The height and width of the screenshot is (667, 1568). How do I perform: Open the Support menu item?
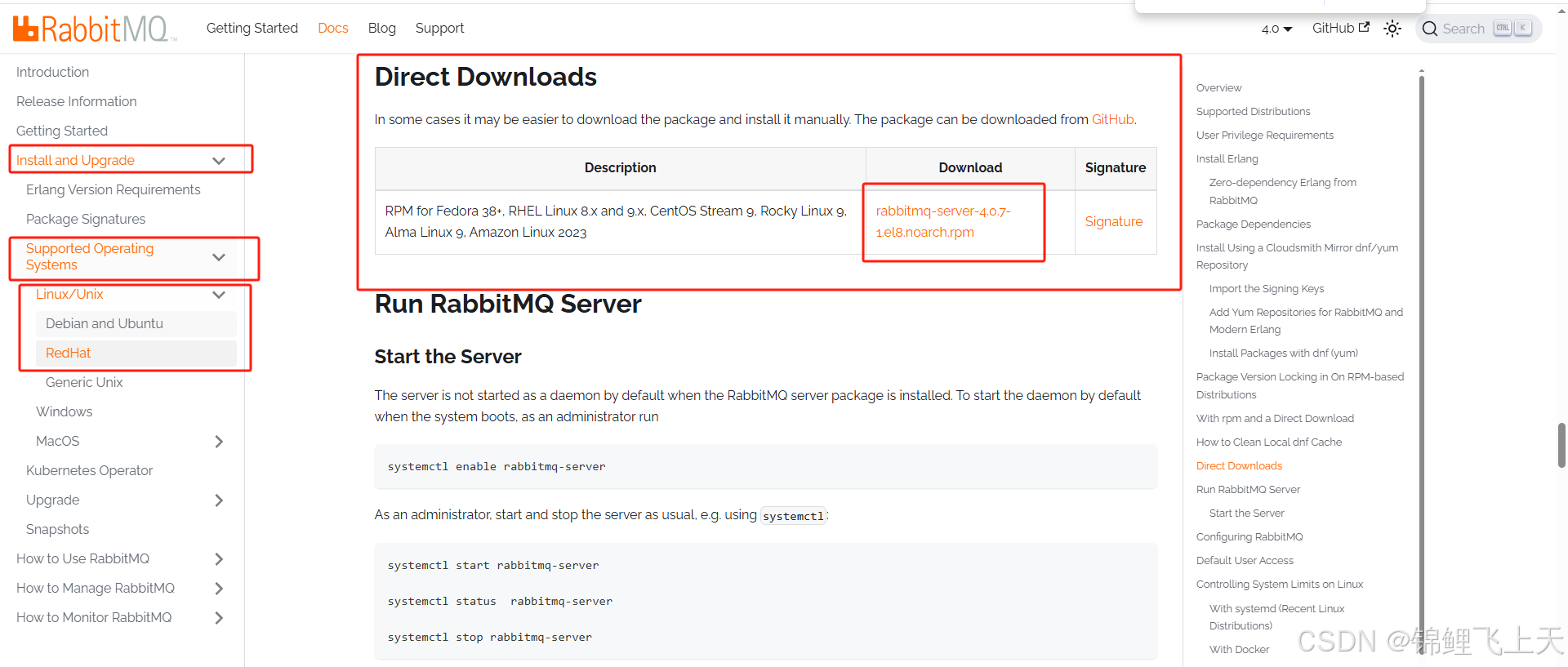439,28
